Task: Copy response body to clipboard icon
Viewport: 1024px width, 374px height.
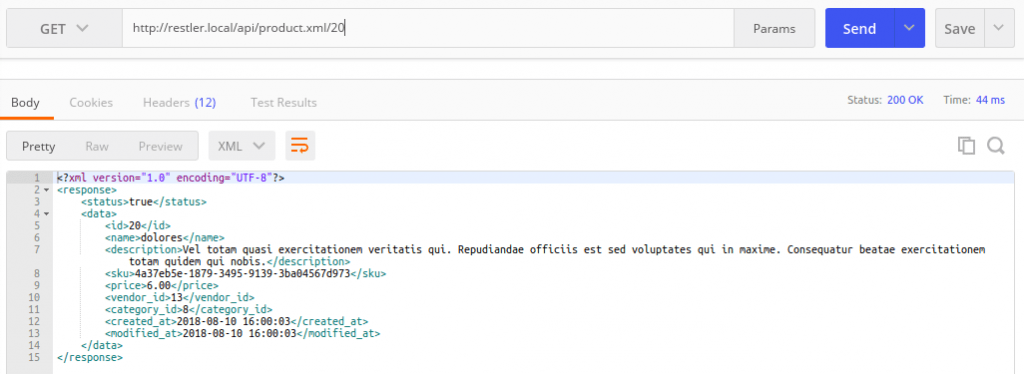Action: coord(966,146)
